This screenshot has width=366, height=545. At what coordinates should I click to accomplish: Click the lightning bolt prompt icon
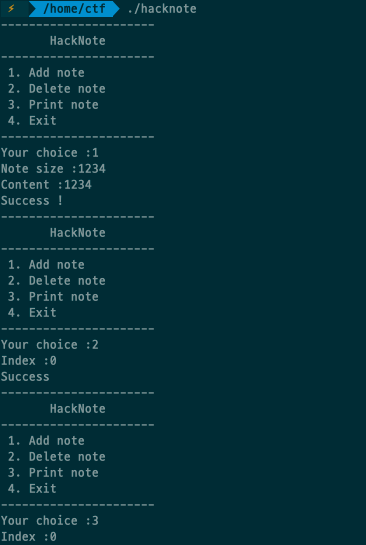[11, 8]
